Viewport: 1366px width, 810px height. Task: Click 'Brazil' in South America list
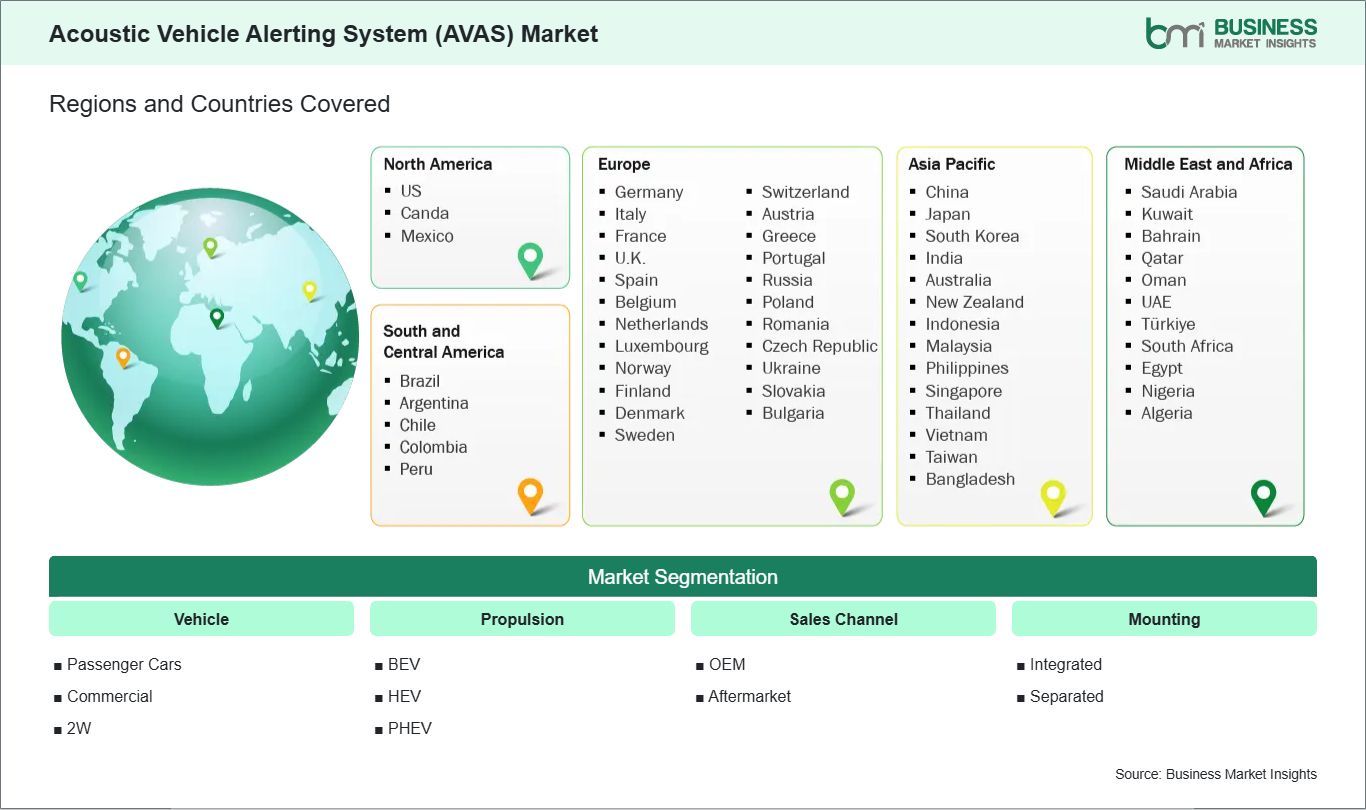coord(420,381)
